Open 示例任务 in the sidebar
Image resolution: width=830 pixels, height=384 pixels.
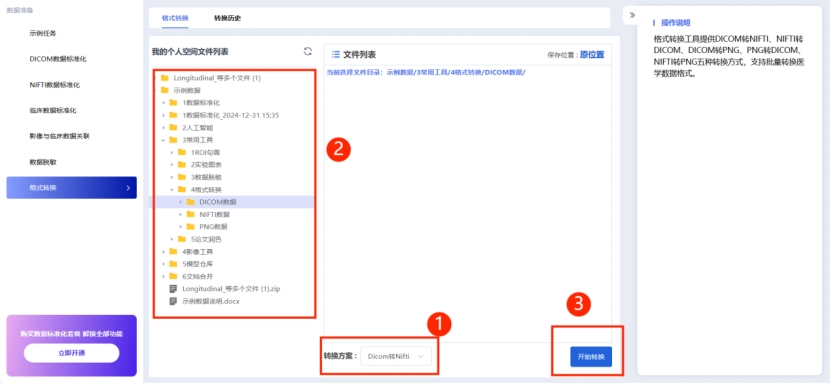pos(43,33)
